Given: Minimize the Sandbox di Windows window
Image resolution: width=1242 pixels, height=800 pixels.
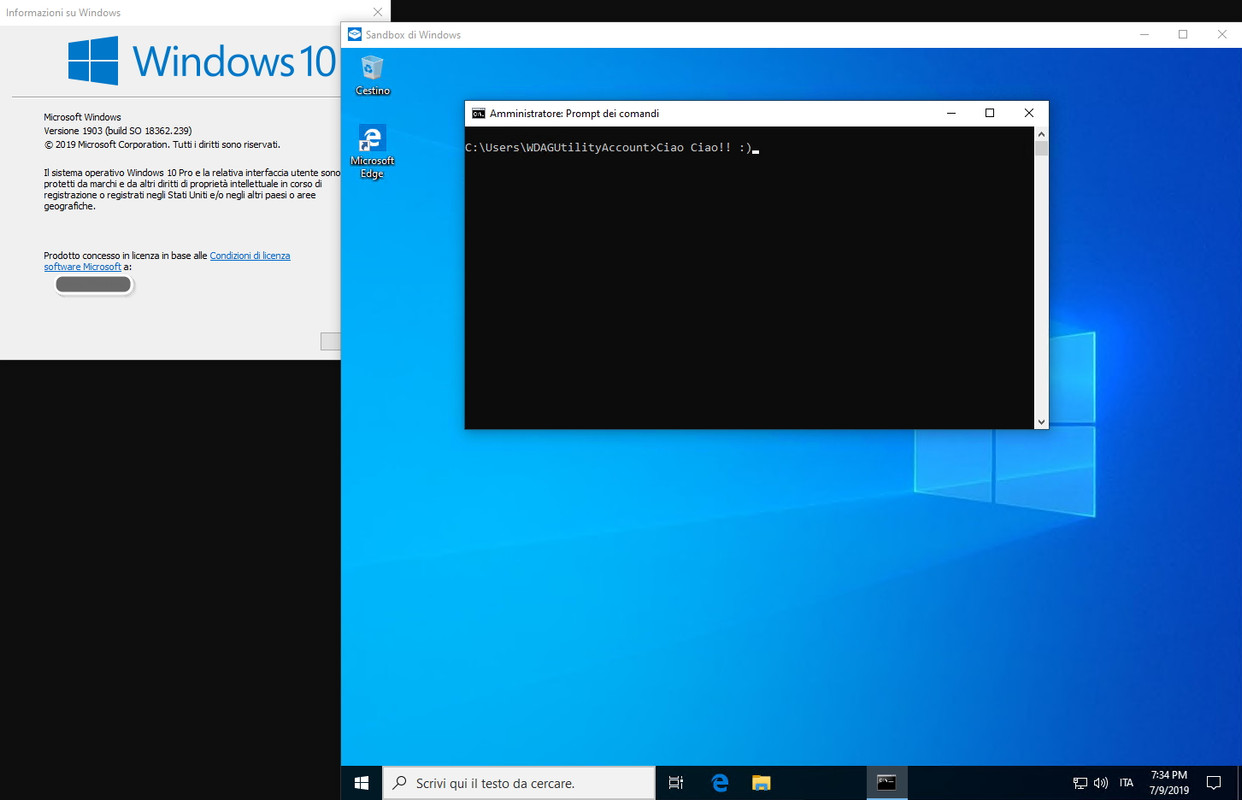Looking at the screenshot, I should (x=1144, y=34).
